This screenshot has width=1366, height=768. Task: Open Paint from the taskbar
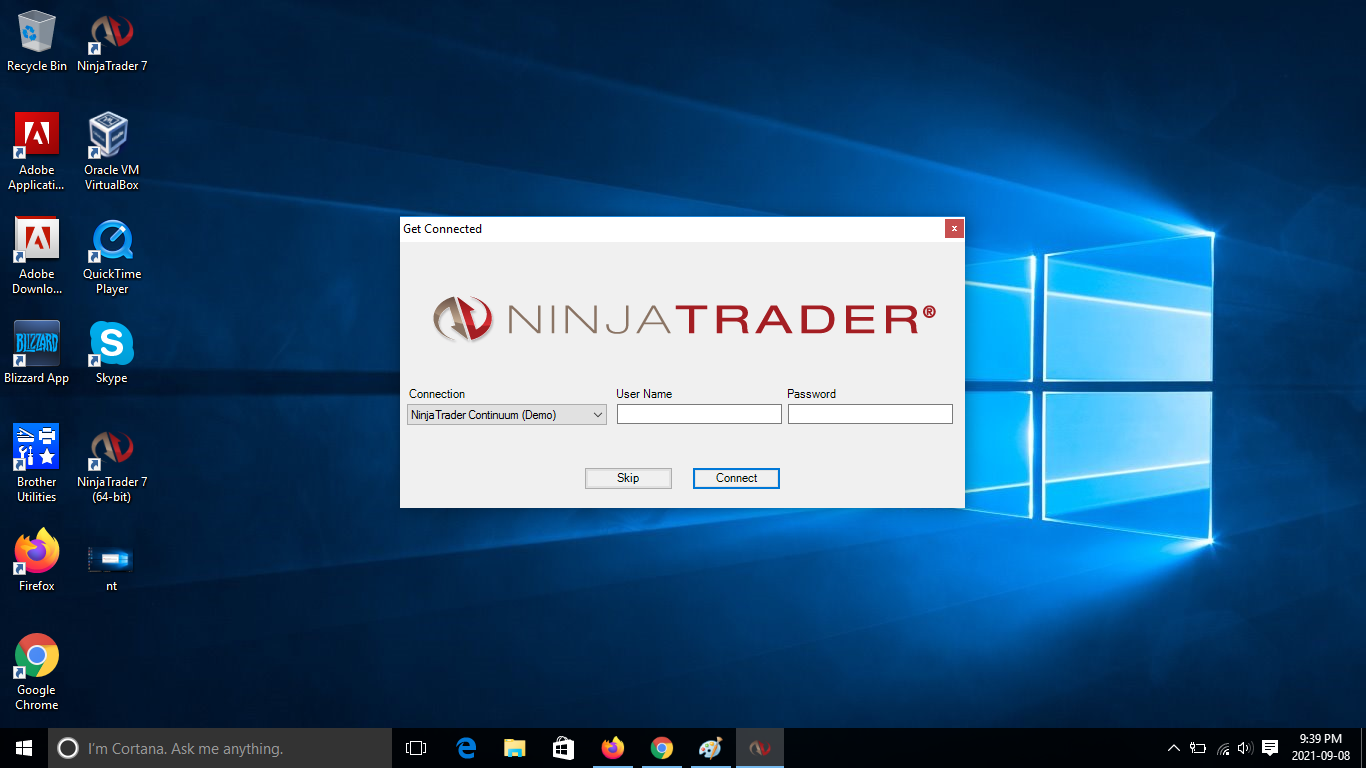click(710, 748)
